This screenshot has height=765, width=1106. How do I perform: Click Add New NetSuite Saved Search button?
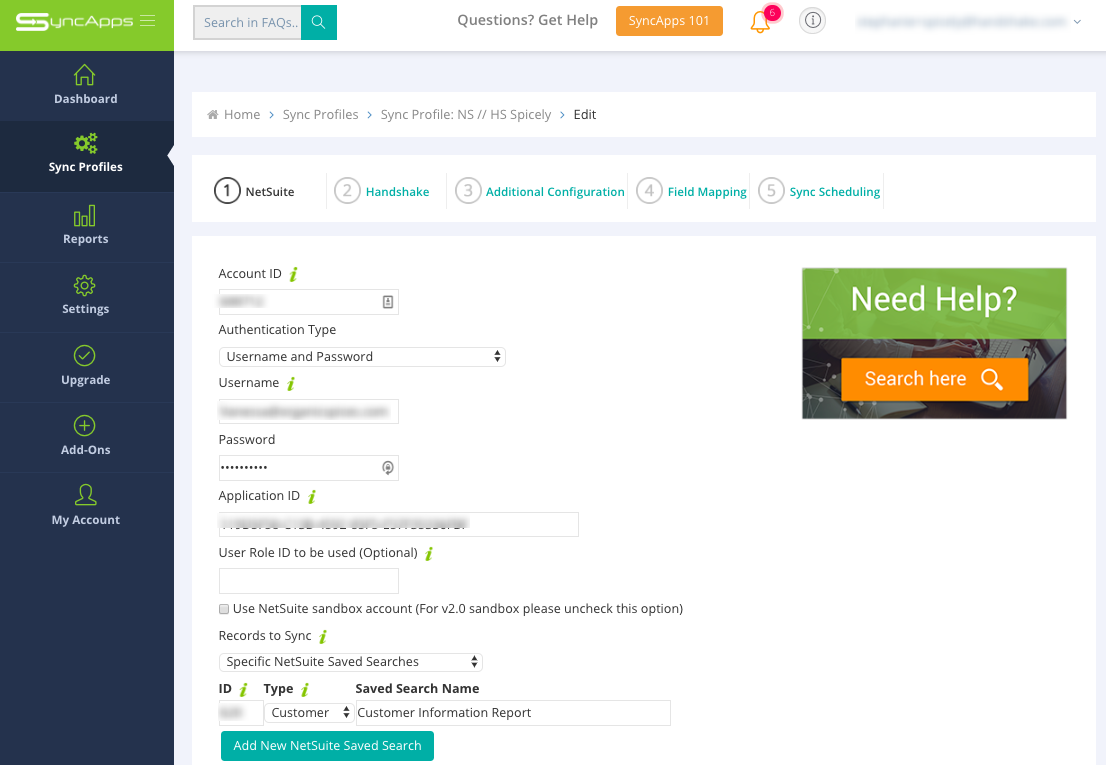pos(327,745)
